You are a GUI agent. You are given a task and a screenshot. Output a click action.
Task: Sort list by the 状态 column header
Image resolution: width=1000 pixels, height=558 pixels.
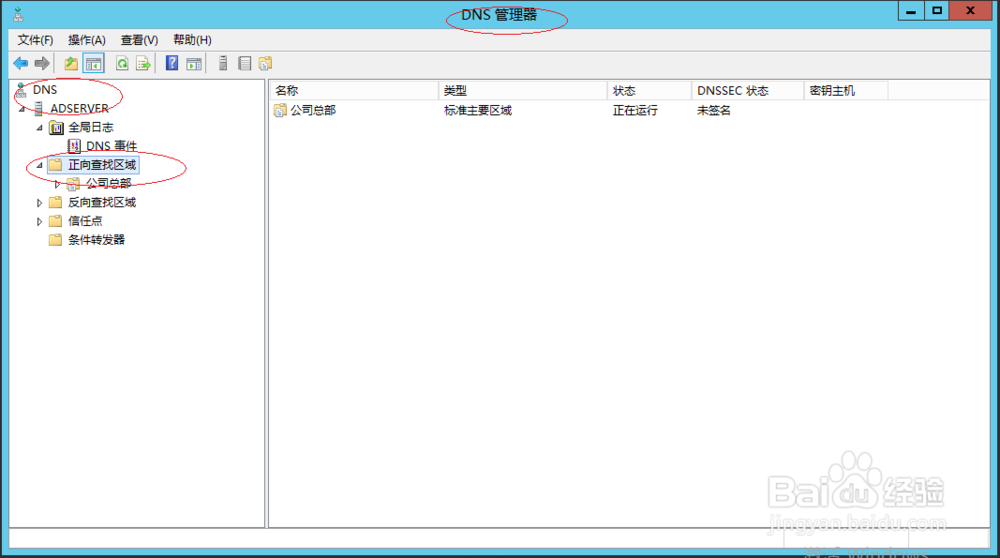pyautogui.click(x=649, y=91)
